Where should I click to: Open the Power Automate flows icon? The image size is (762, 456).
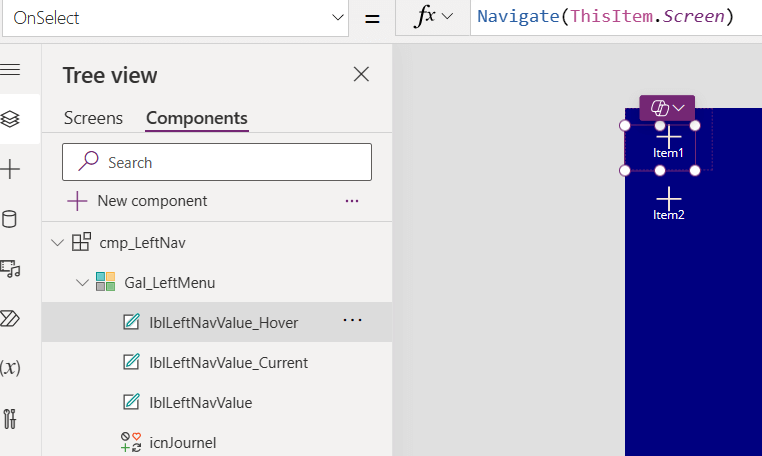[x=10, y=318]
